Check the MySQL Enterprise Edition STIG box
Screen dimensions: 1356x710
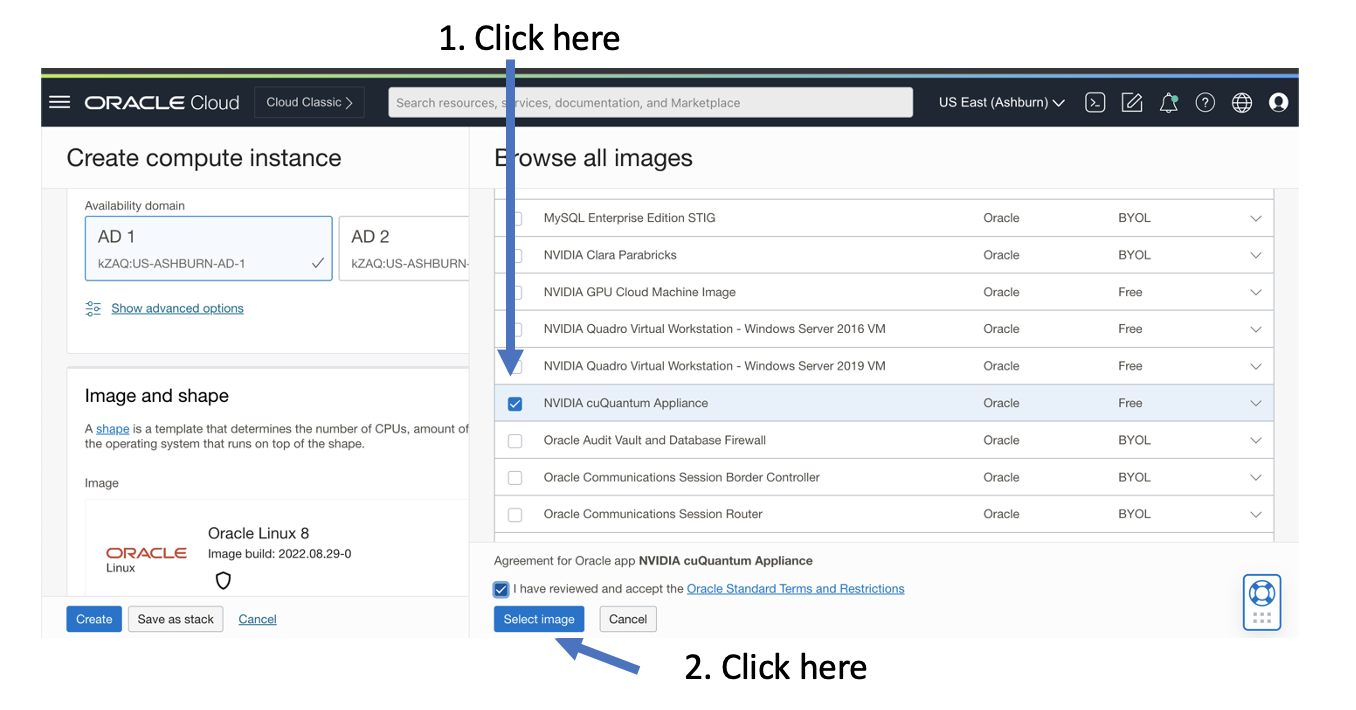click(x=515, y=218)
